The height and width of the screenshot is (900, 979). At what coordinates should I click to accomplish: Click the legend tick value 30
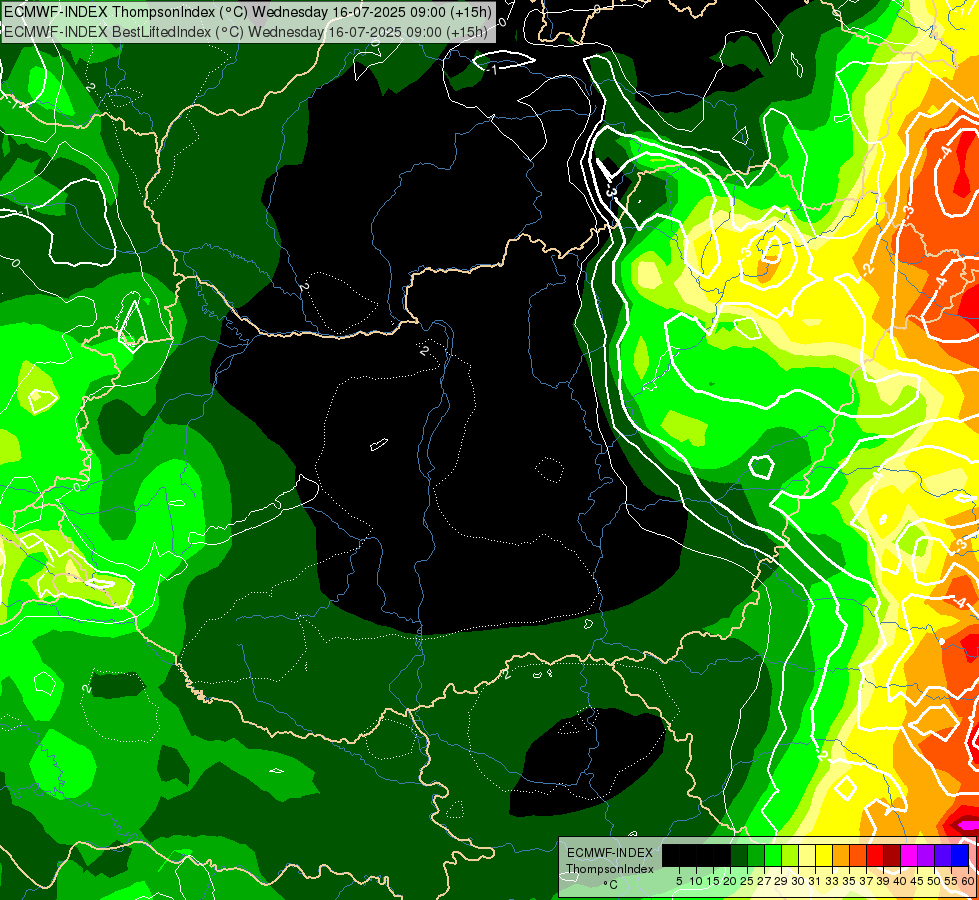(x=799, y=881)
